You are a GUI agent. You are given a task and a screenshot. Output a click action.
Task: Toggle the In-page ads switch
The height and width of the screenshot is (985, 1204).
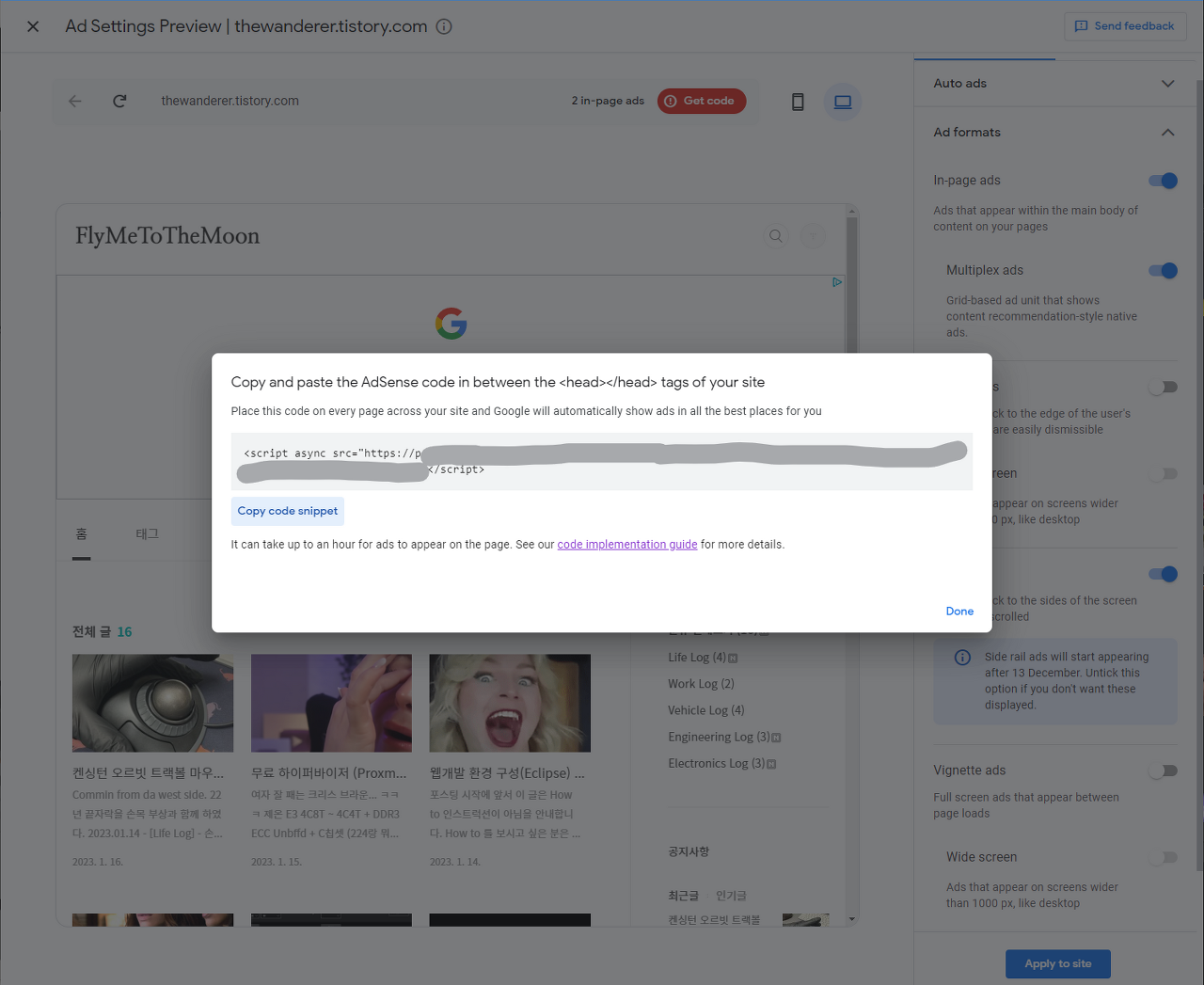pos(1164,181)
